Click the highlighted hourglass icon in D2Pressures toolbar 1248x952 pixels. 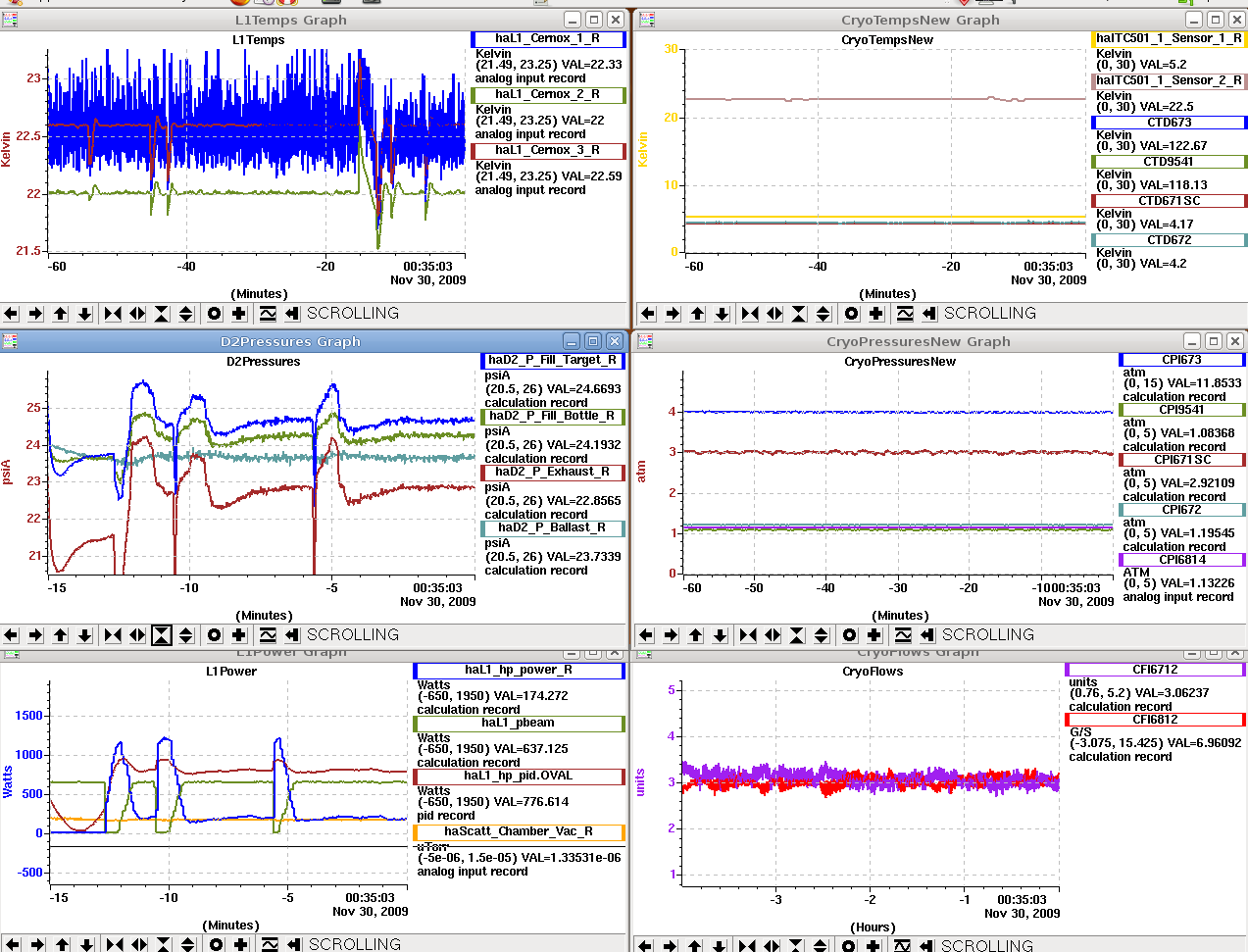coord(162,635)
